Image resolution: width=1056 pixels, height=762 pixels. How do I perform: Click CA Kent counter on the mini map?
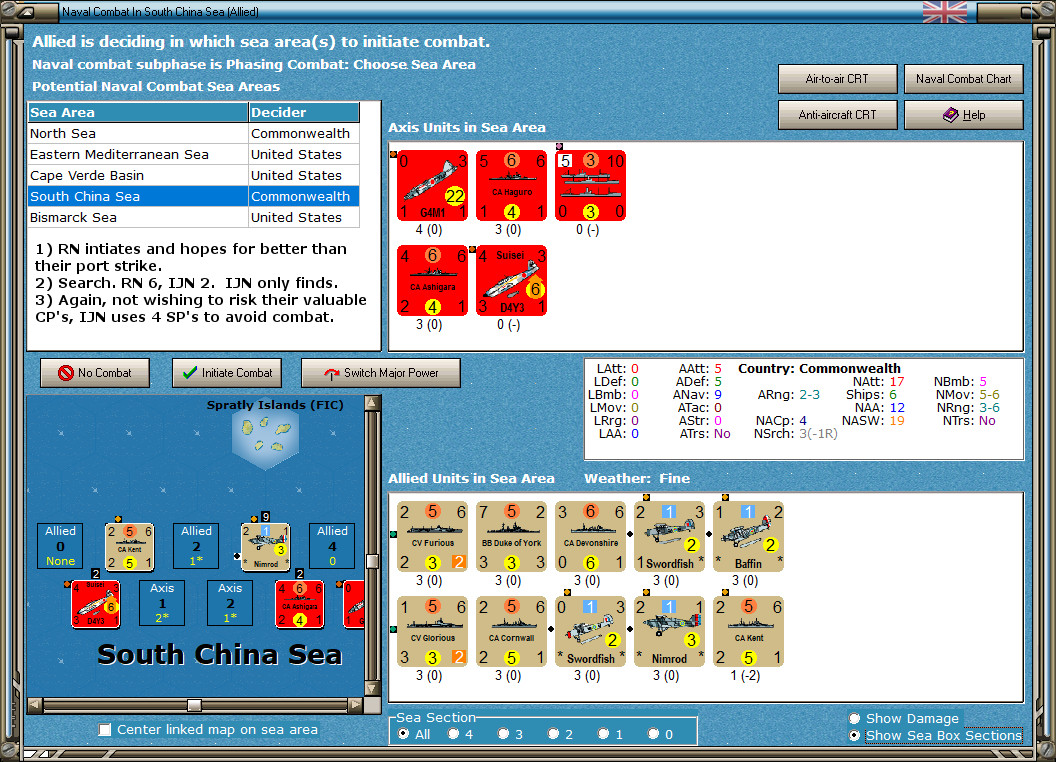click(129, 546)
